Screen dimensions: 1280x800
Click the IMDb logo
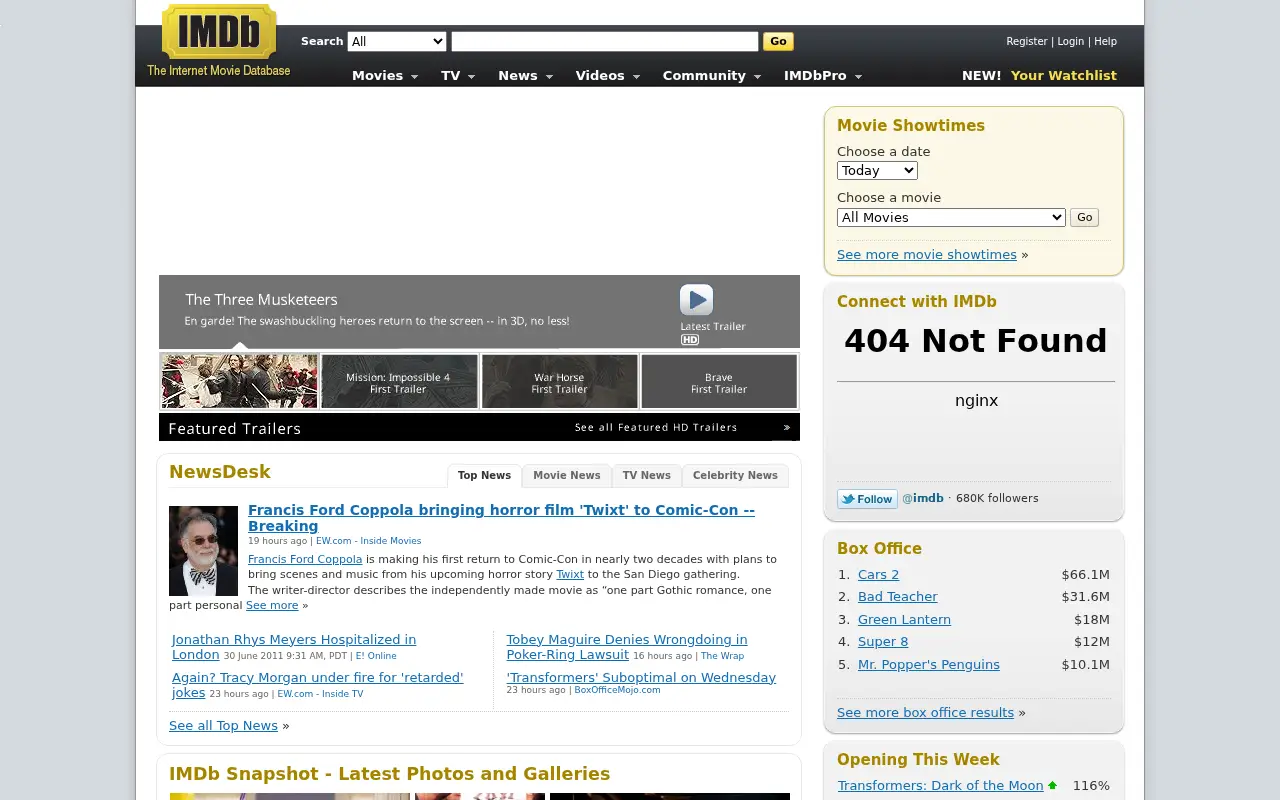point(219,32)
